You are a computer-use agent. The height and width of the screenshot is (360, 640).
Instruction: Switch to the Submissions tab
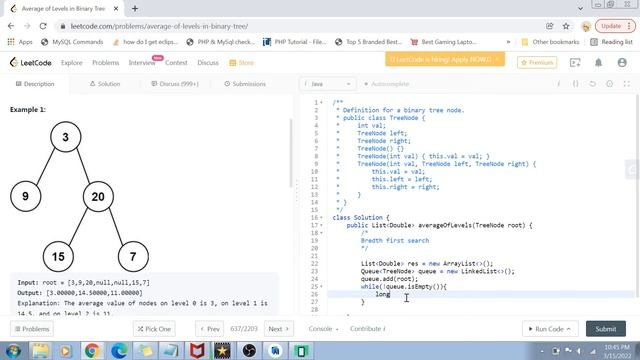pos(245,84)
